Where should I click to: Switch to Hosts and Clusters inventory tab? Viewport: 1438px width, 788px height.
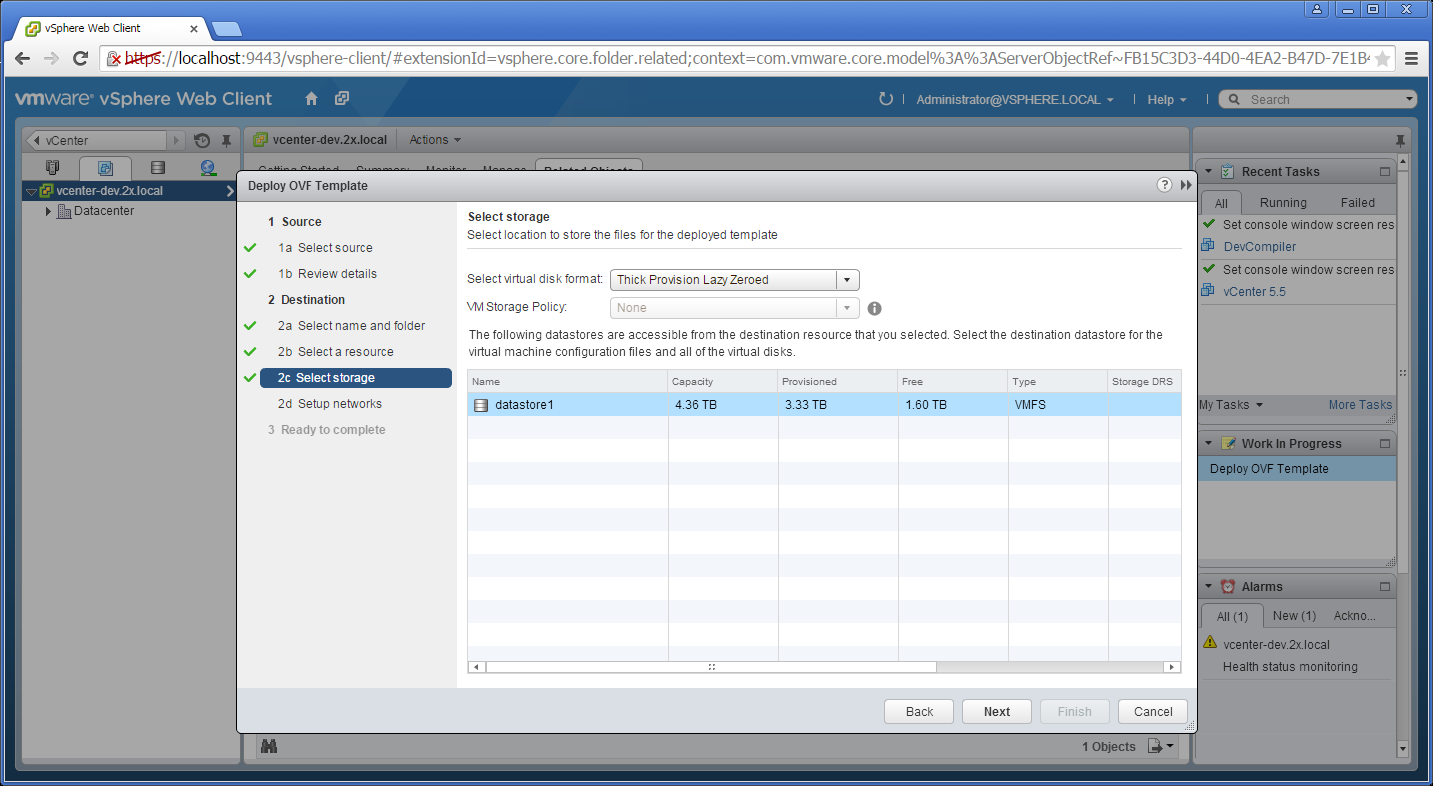click(x=54, y=168)
